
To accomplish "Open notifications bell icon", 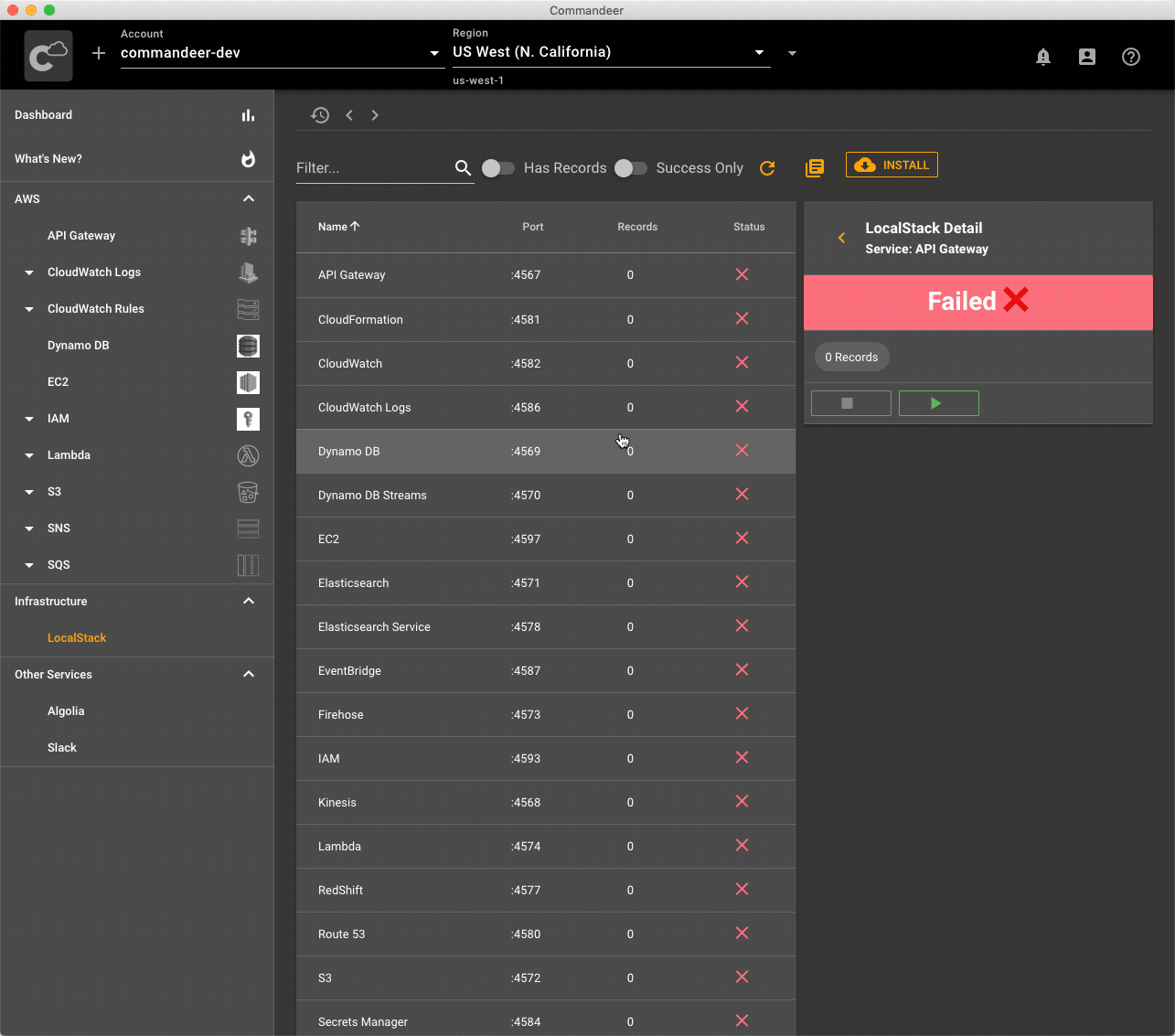I will [1043, 57].
